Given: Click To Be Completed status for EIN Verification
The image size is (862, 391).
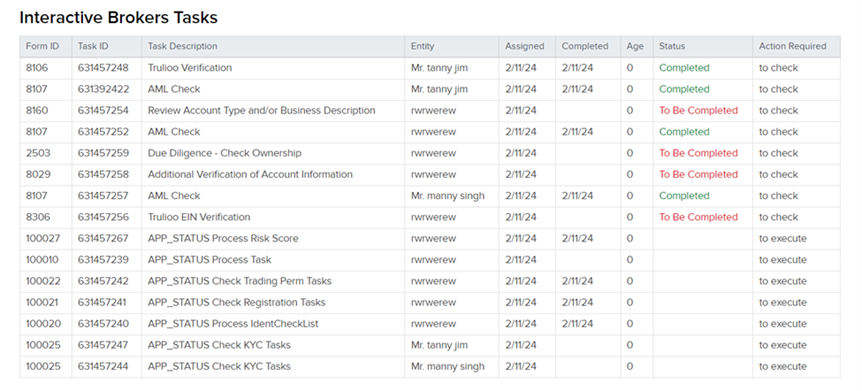Looking at the screenshot, I should pos(698,217).
